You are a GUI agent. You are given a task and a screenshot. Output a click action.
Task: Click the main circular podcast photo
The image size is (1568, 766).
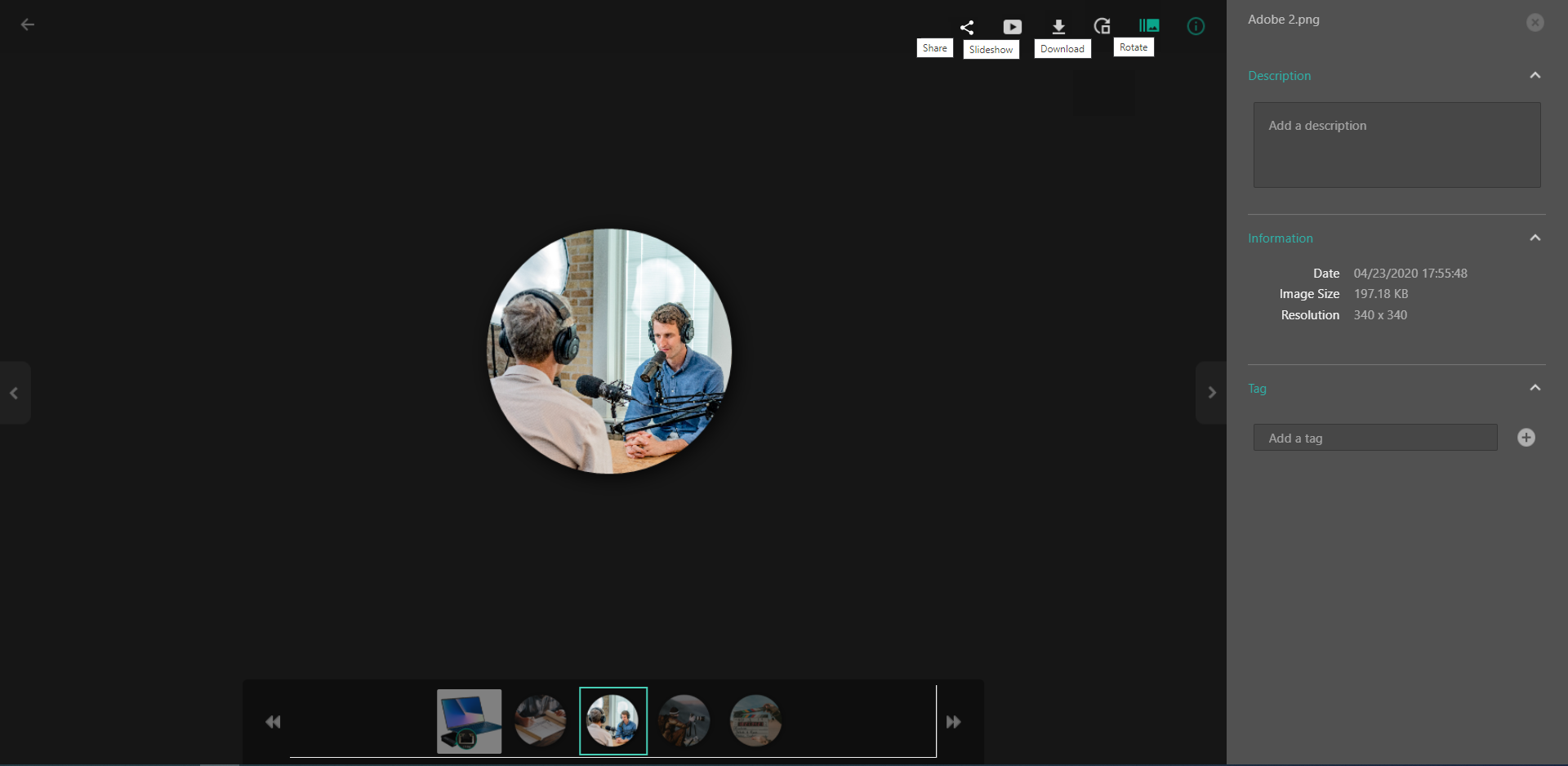click(x=609, y=351)
